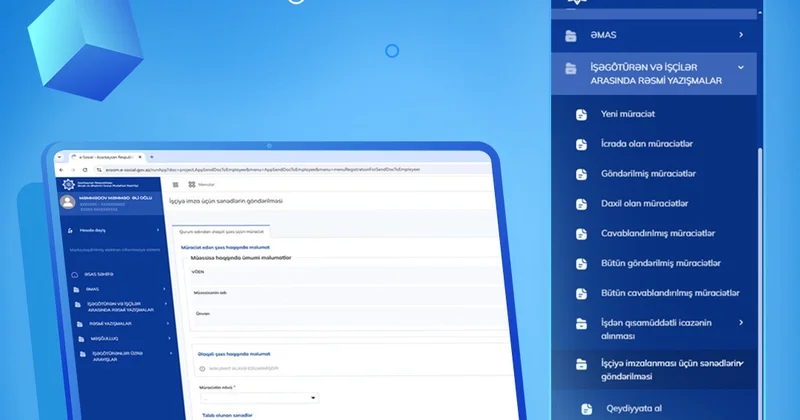800x420 pixels.
Task: Collapse İşəgötürən və işçilər arasında rəsmi yazışmalar
Action: (x=741, y=67)
